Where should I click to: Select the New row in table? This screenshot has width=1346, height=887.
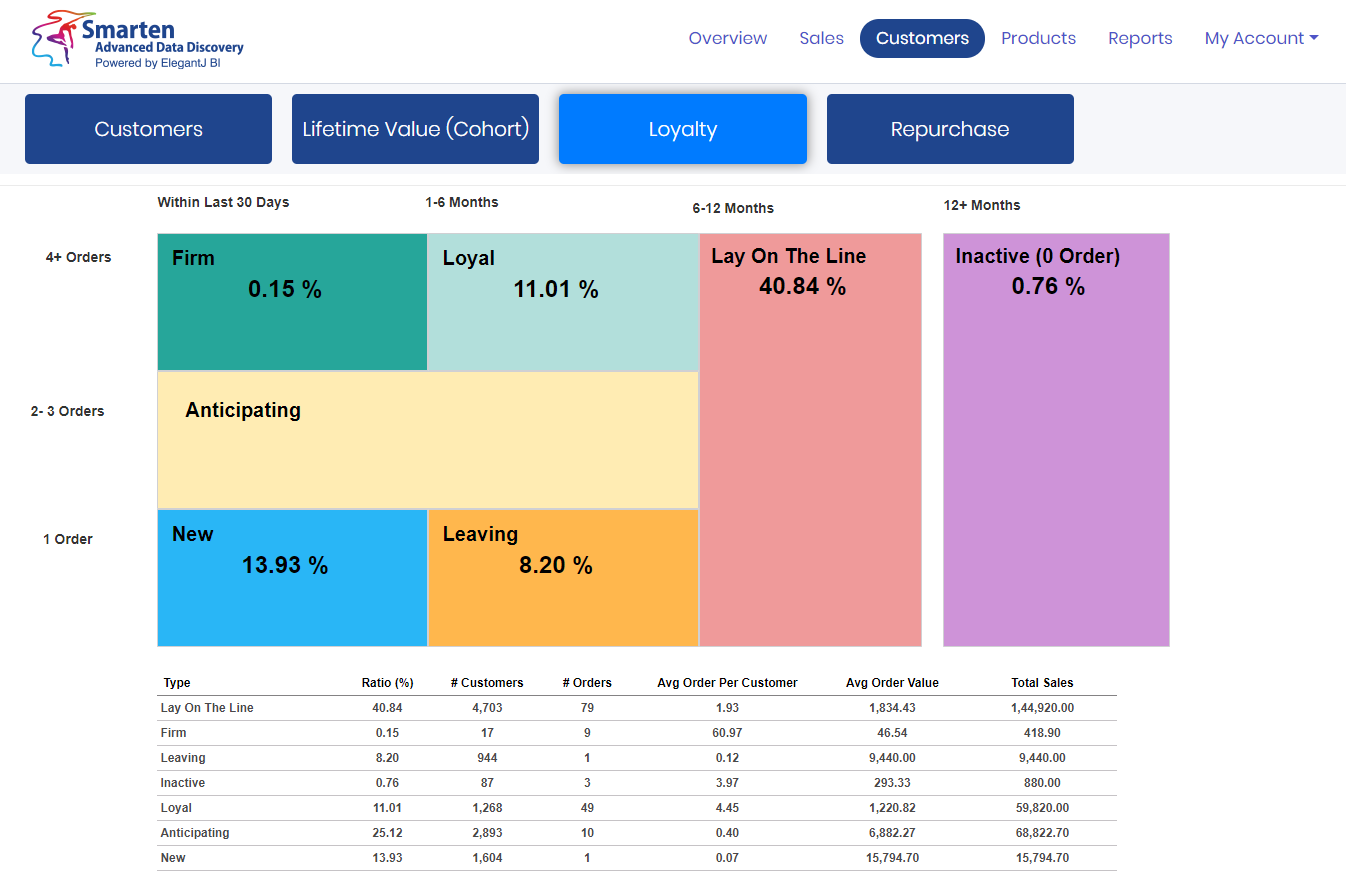637,858
